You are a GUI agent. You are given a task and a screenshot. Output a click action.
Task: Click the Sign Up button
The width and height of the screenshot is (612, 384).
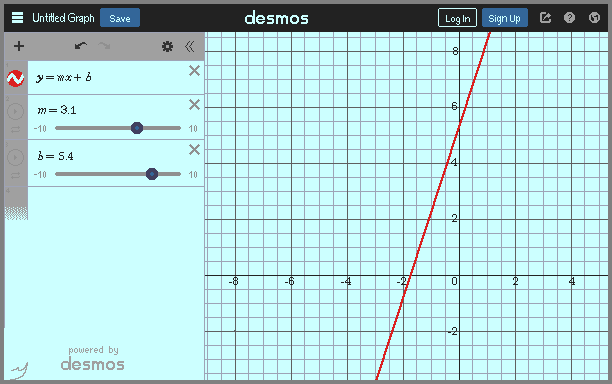click(504, 18)
